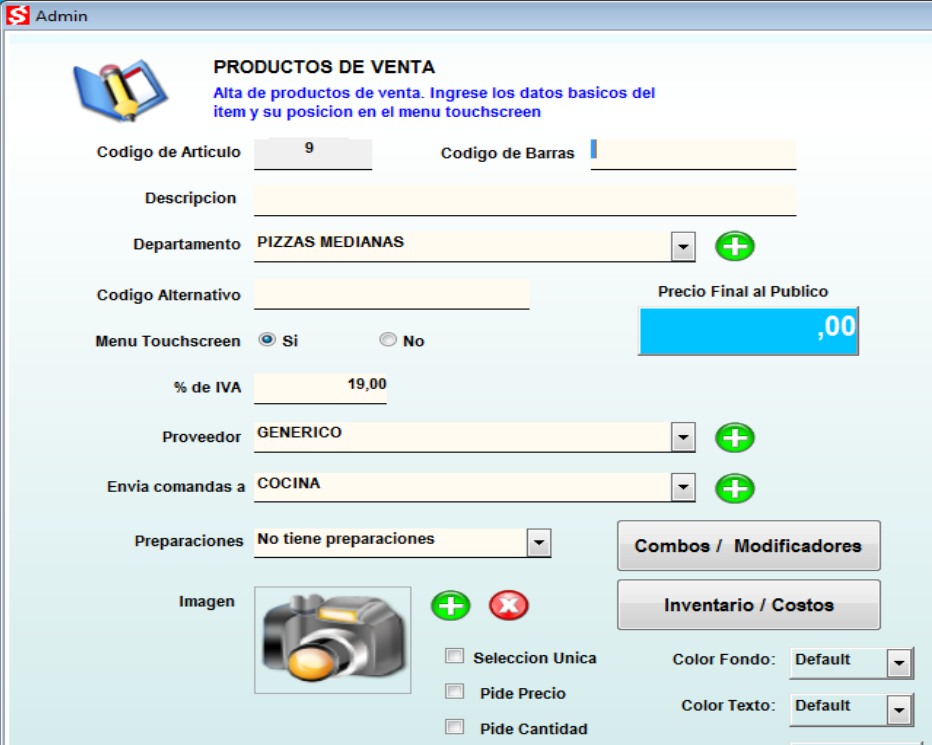Click the blue notebook and pencil icon
Viewport: 932px width, 745px height.
pos(120,90)
